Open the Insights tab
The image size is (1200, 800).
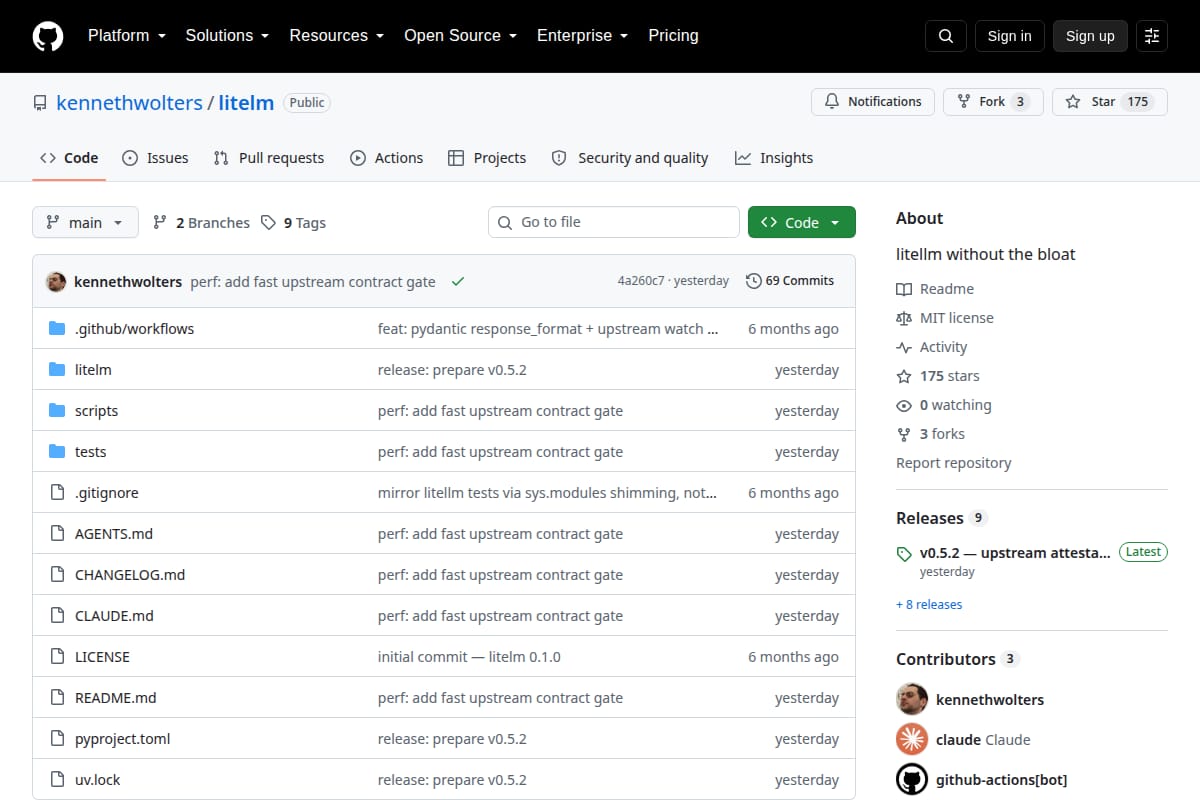coord(774,158)
